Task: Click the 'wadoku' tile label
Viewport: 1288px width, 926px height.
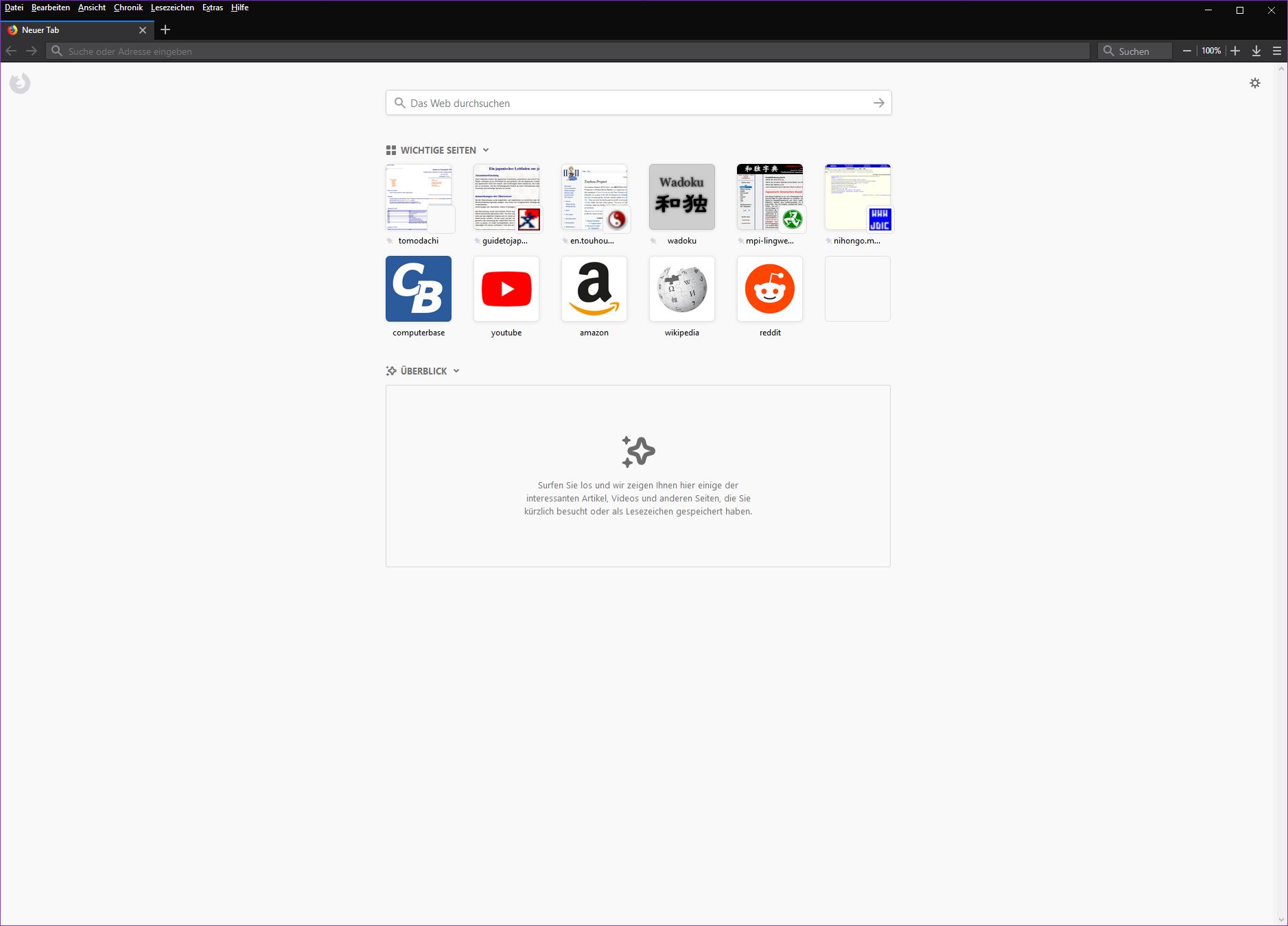Action: click(682, 241)
